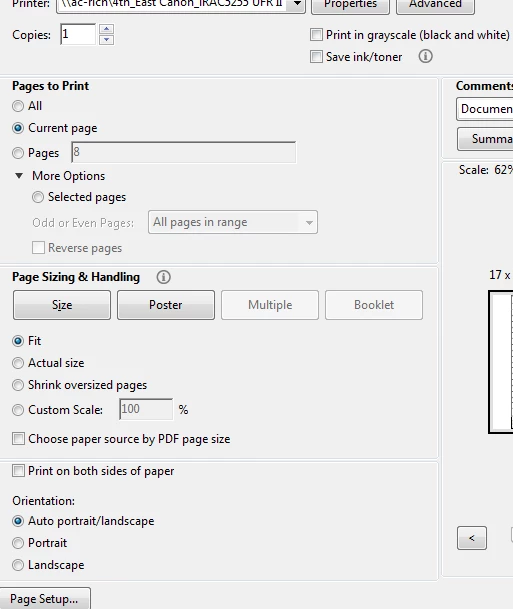Choose Selected pages radio button
This screenshot has height=609, width=513.
point(38,197)
